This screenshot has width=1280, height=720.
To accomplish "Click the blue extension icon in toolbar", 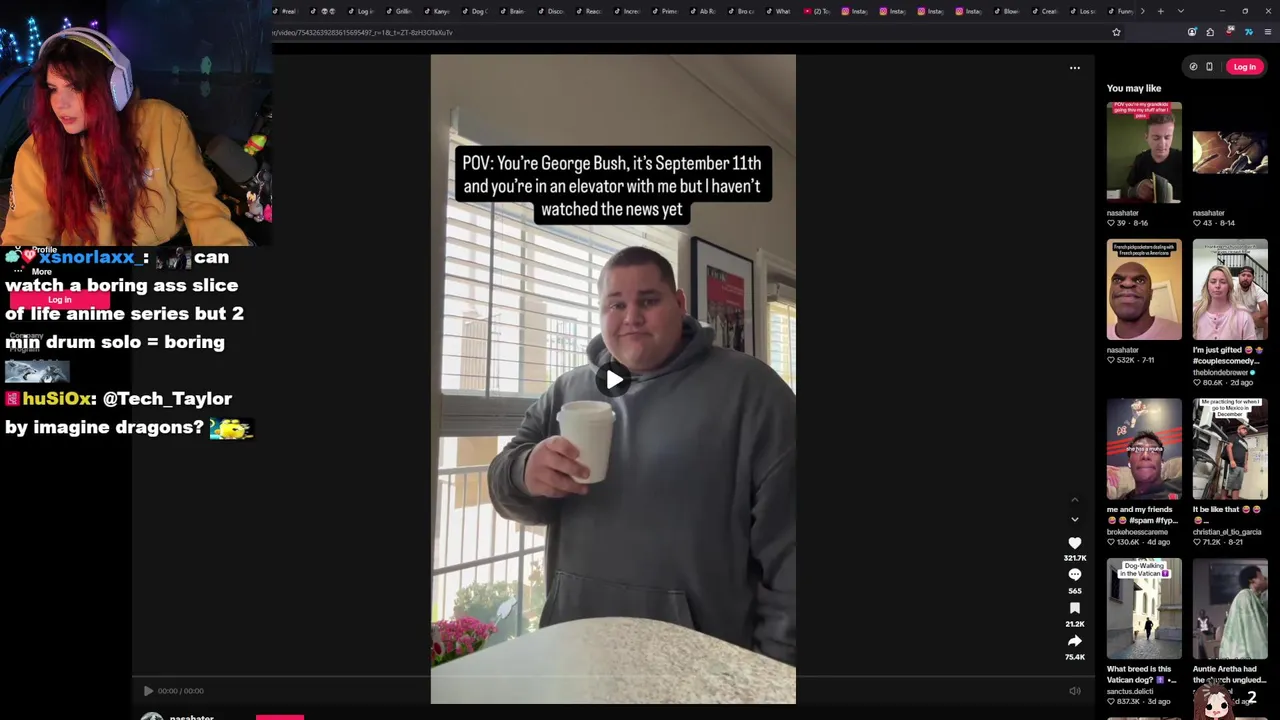I will click(x=1248, y=32).
